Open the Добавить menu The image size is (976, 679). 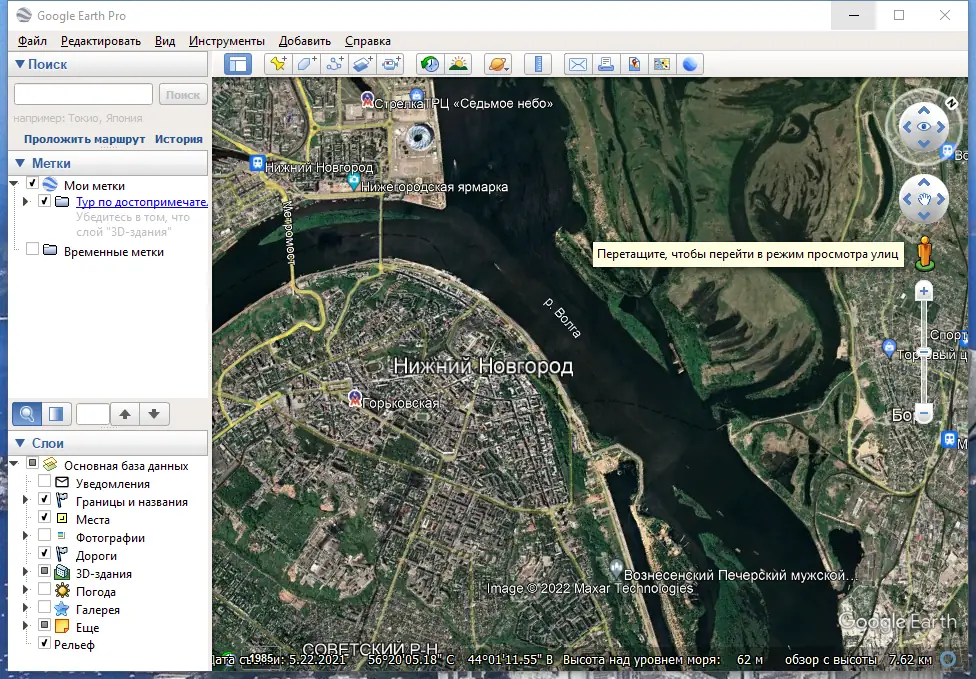[305, 41]
